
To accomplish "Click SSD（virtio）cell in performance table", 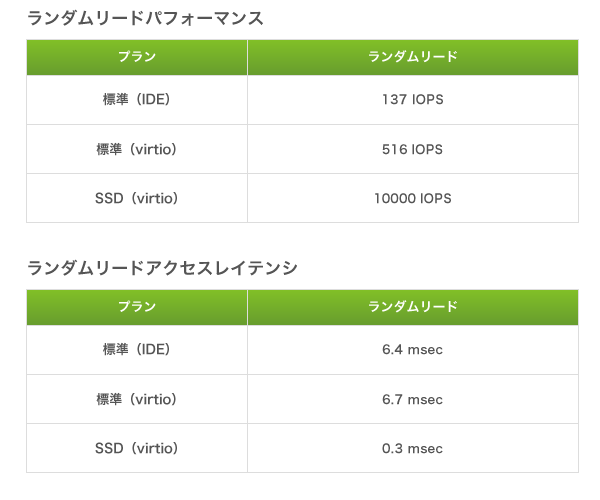I will pos(137,198).
